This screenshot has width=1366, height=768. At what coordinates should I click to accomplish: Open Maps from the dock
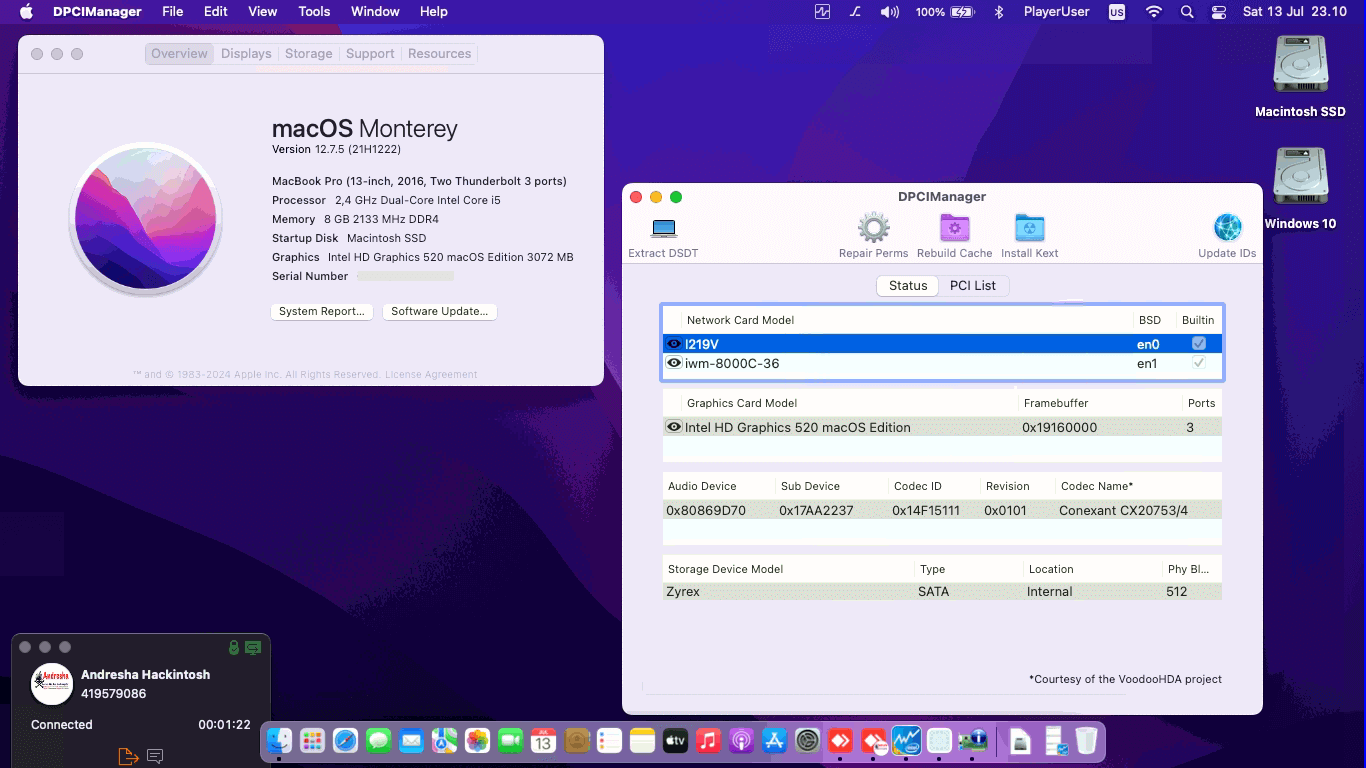pos(444,741)
